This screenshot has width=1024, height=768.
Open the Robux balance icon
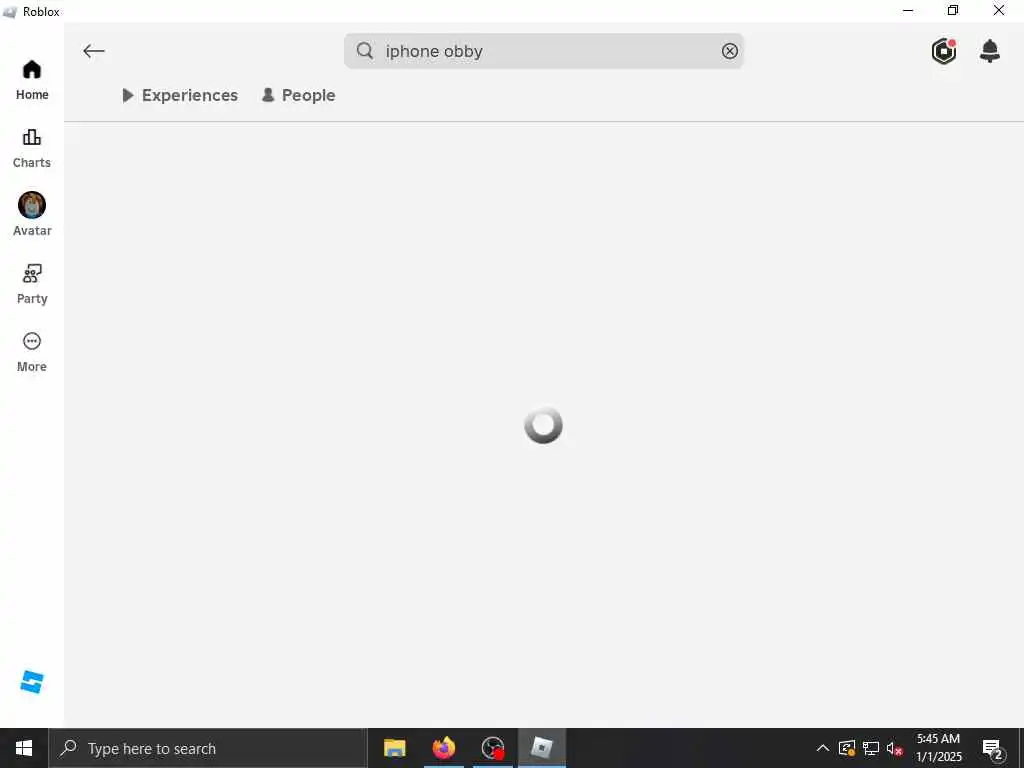[x=944, y=51]
